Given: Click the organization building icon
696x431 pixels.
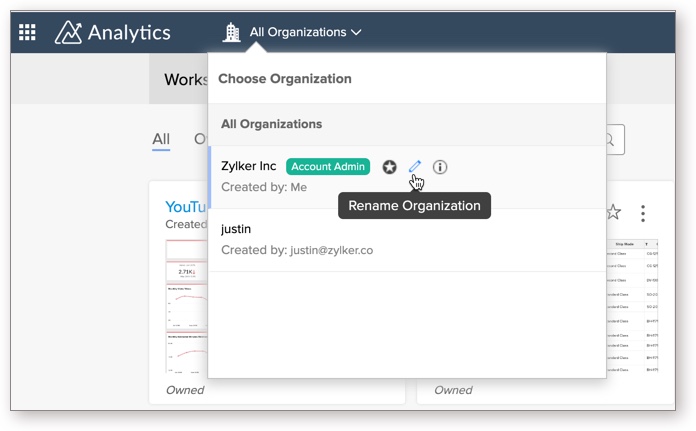Looking at the screenshot, I should pyautogui.click(x=232, y=32).
